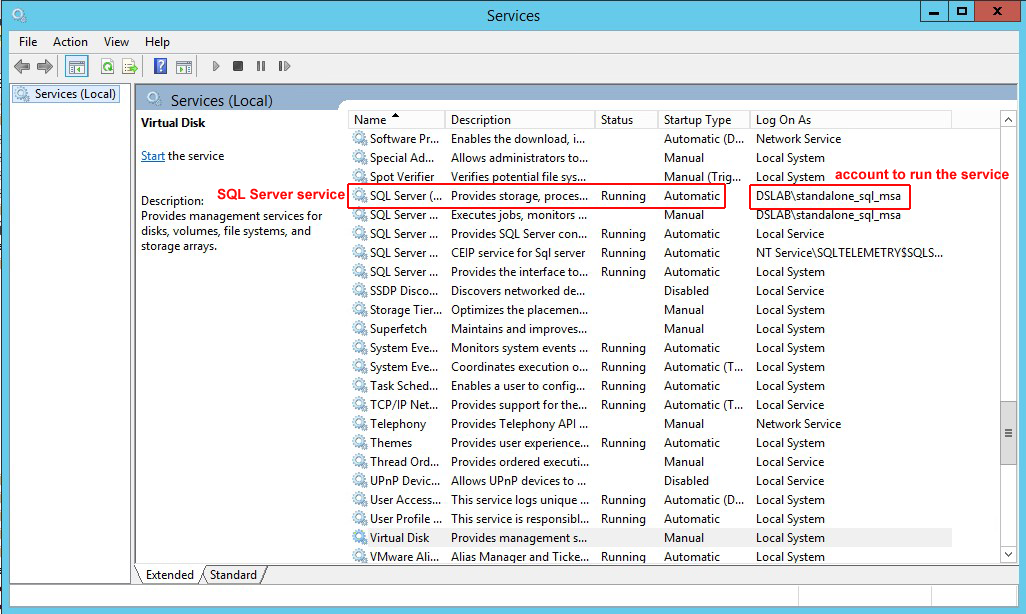
Task: Select the Telephony service row
Action: (x=397, y=424)
